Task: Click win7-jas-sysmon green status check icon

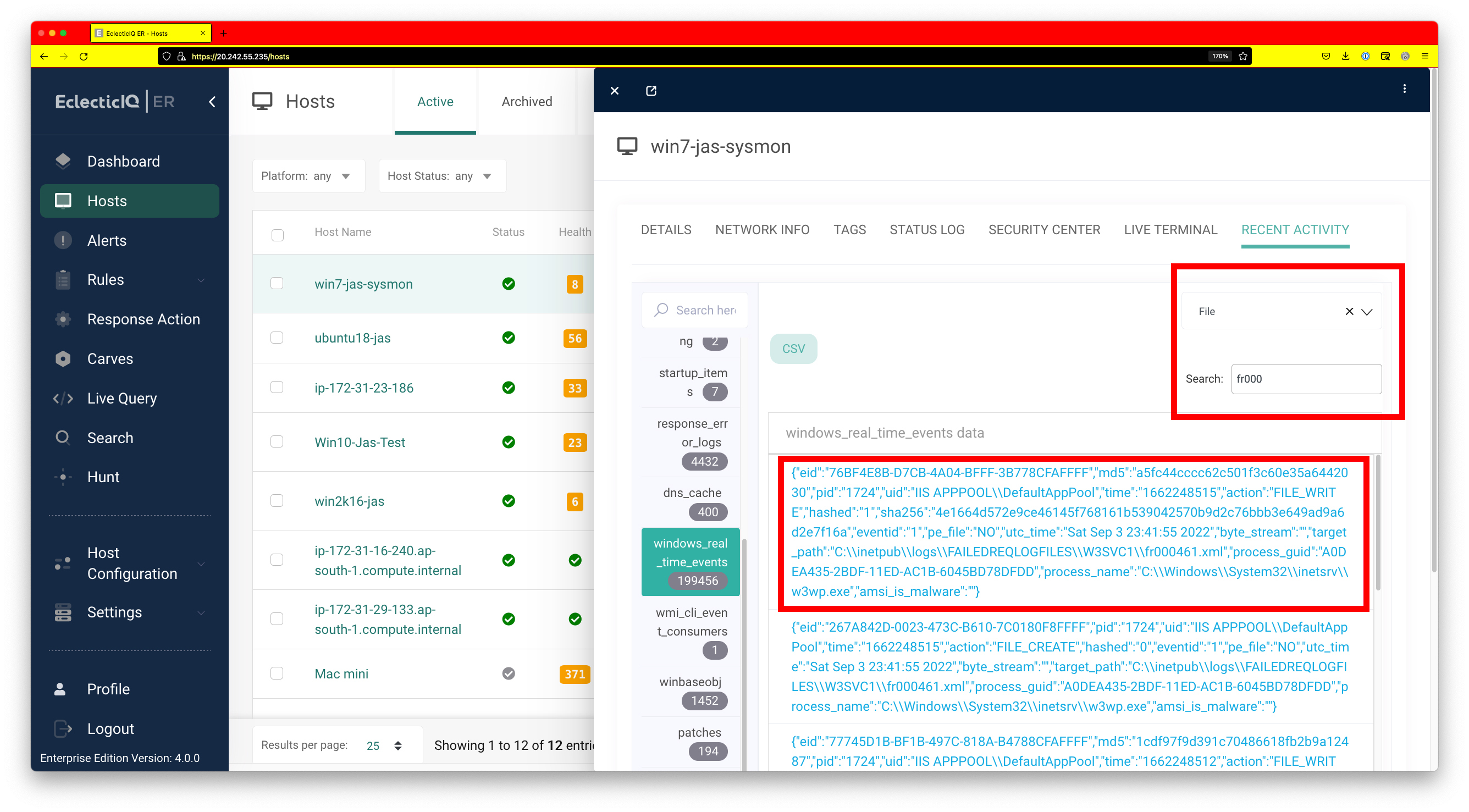Action: coord(508,283)
